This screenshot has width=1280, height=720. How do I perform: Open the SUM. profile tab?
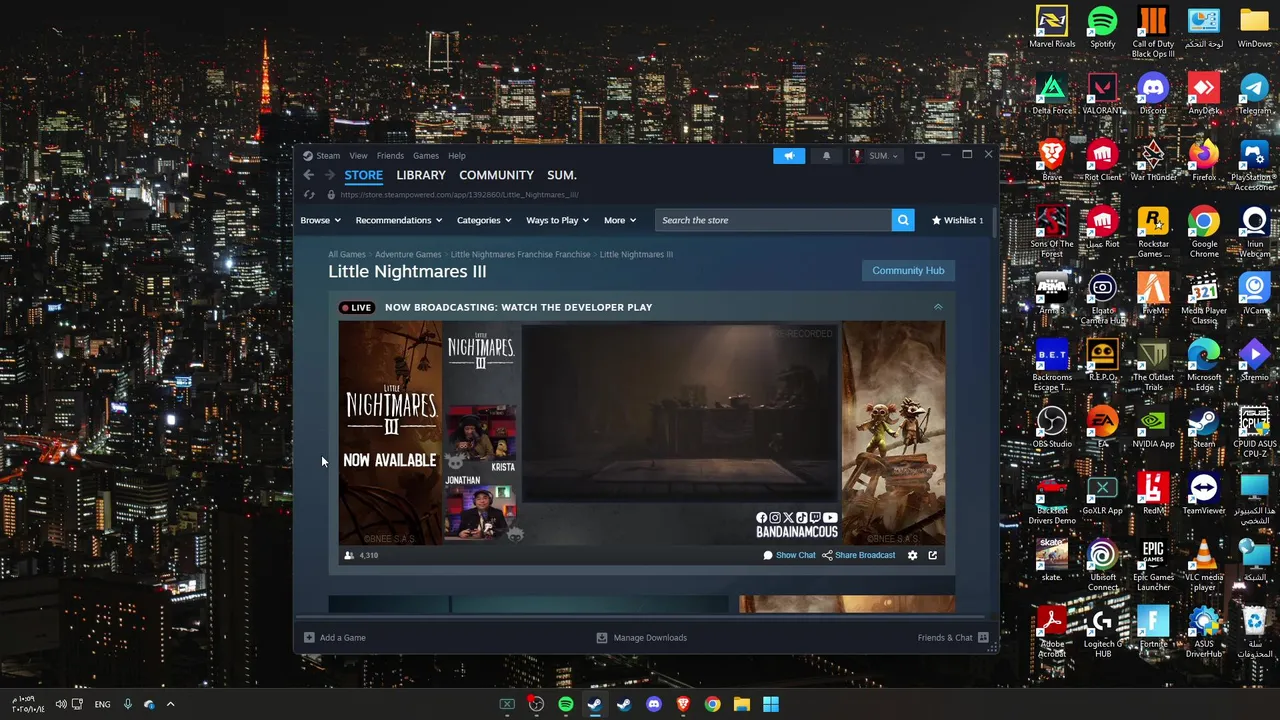(x=562, y=175)
